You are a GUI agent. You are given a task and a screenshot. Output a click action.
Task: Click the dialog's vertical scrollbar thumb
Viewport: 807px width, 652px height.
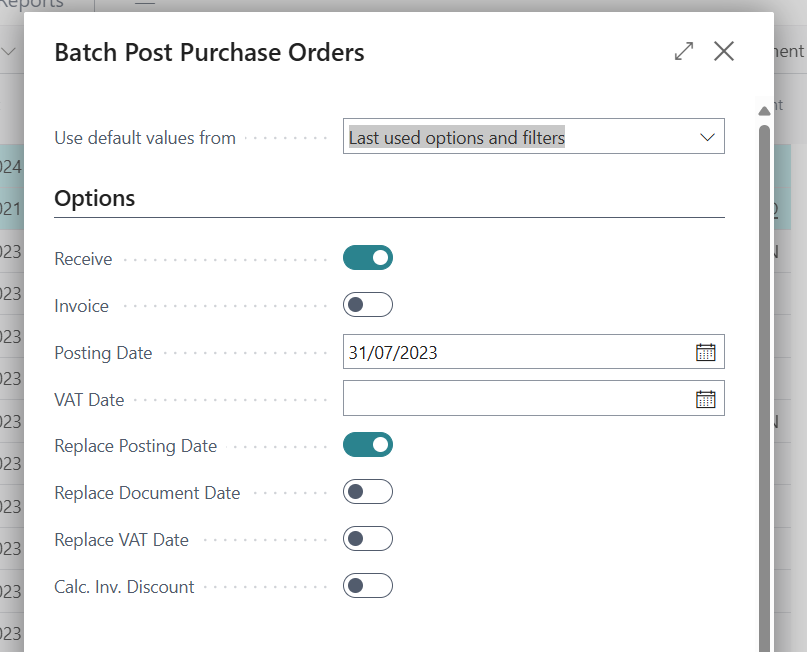tap(764, 380)
